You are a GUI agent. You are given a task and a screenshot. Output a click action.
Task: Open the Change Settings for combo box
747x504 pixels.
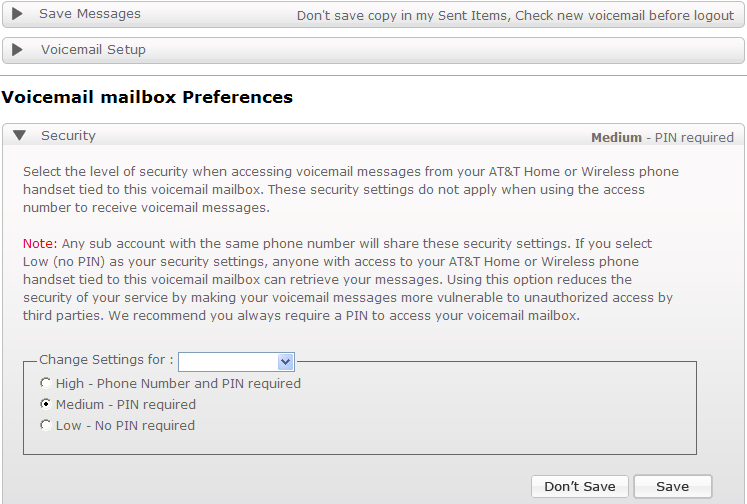[235, 361]
